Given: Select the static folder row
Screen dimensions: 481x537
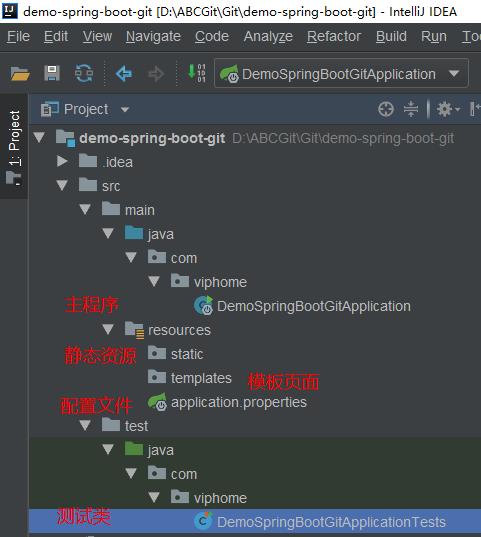Looking at the screenshot, I should [x=187, y=354].
